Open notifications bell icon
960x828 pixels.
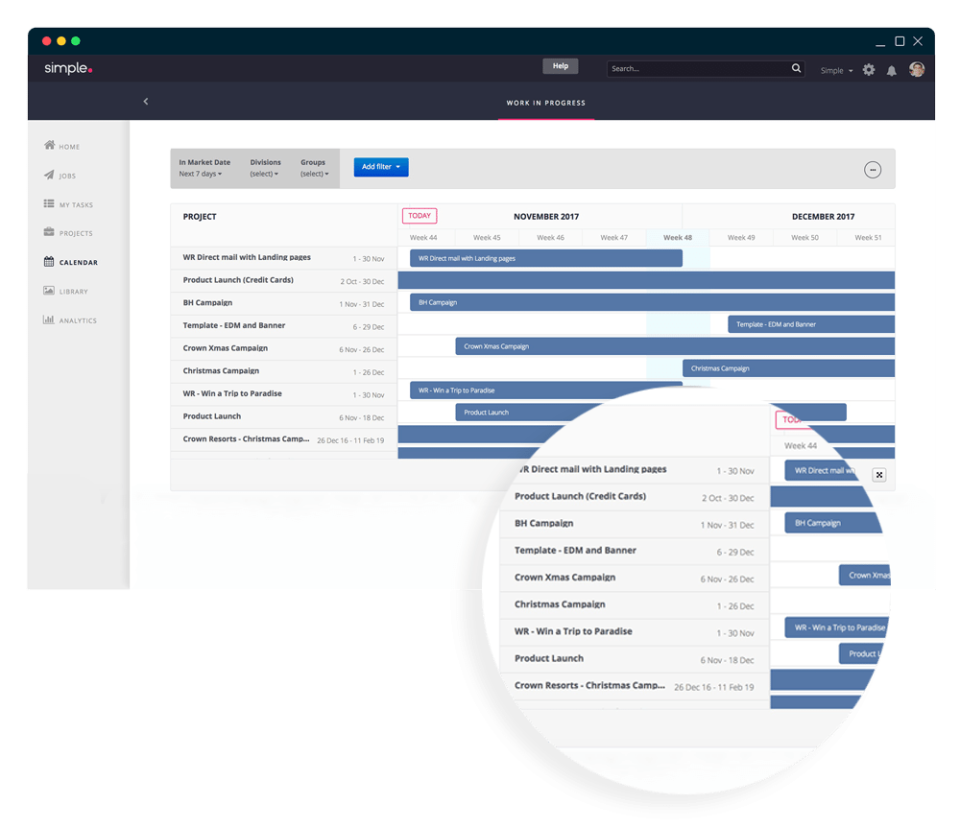[x=891, y=70]
